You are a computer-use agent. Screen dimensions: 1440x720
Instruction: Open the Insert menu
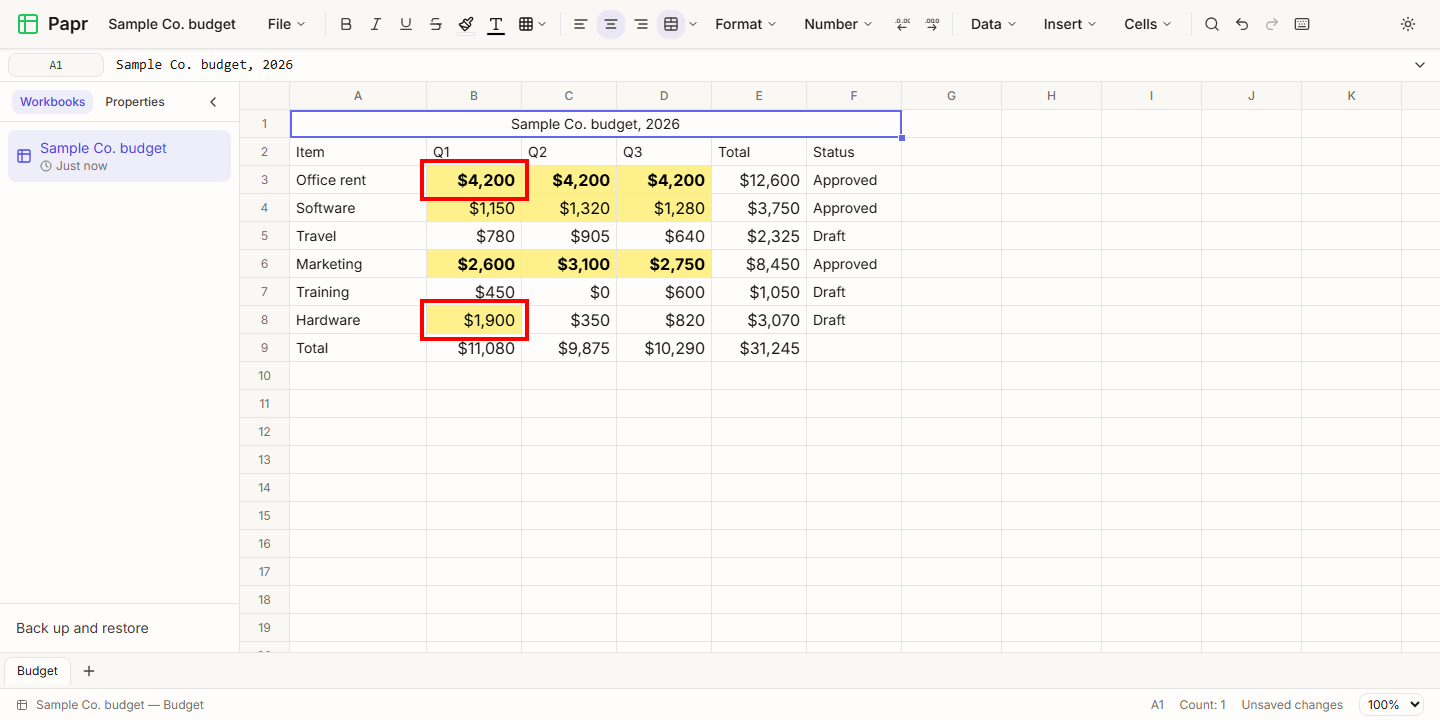[1070, 24]
